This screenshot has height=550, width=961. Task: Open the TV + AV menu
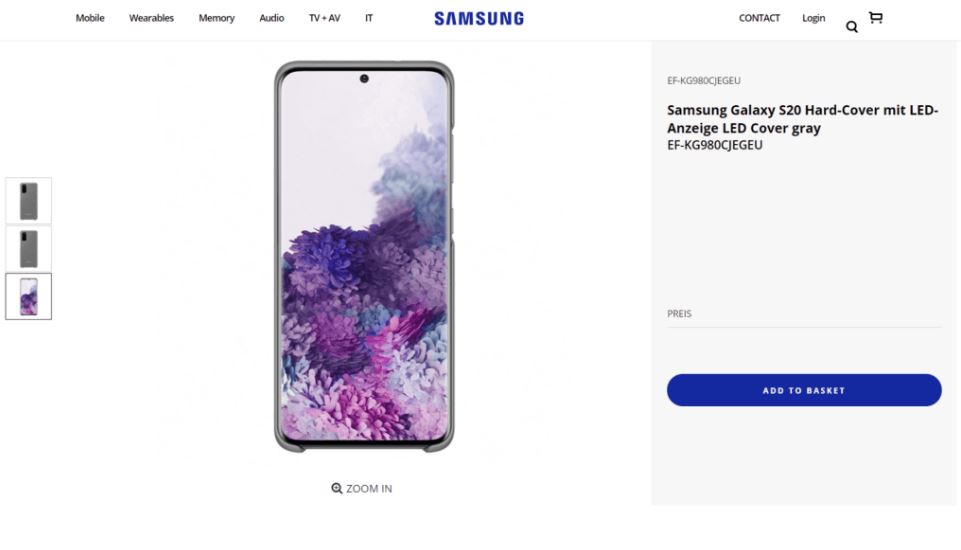[x=324, y=18]
